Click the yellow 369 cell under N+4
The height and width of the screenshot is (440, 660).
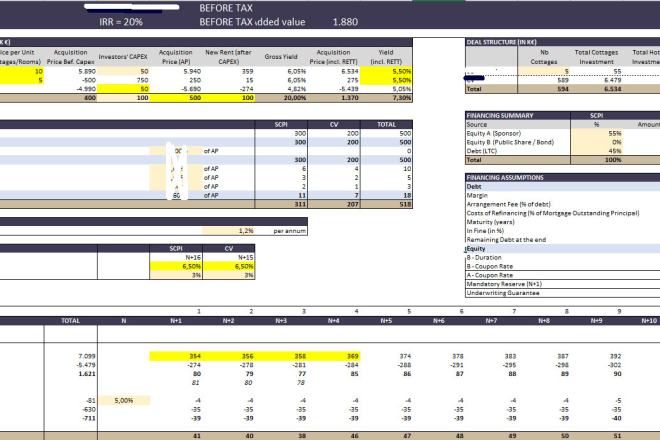pos(333,356)
